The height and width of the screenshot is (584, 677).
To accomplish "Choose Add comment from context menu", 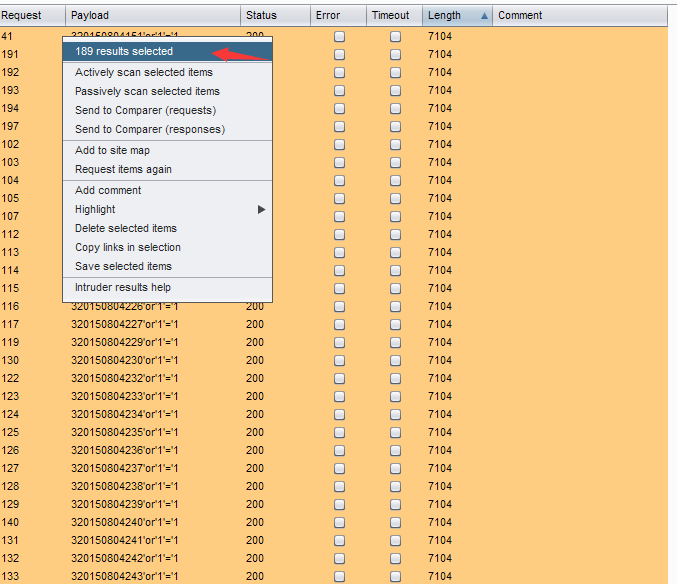I will tap(168, 190).
